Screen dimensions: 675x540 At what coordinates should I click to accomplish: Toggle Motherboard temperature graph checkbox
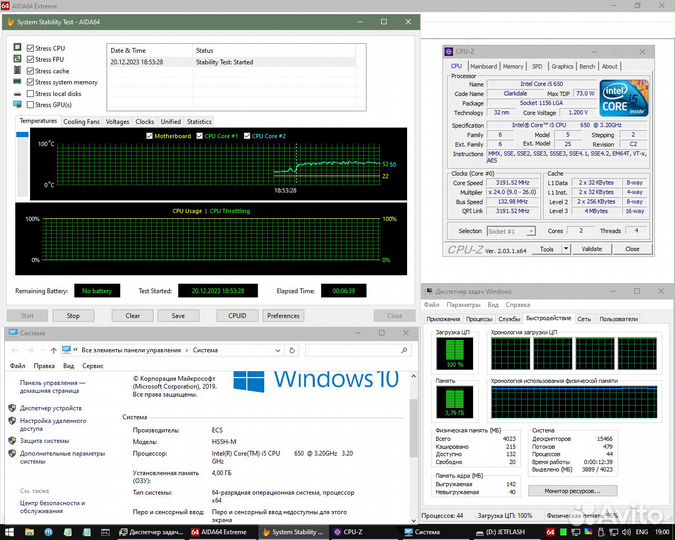[149, 136]
